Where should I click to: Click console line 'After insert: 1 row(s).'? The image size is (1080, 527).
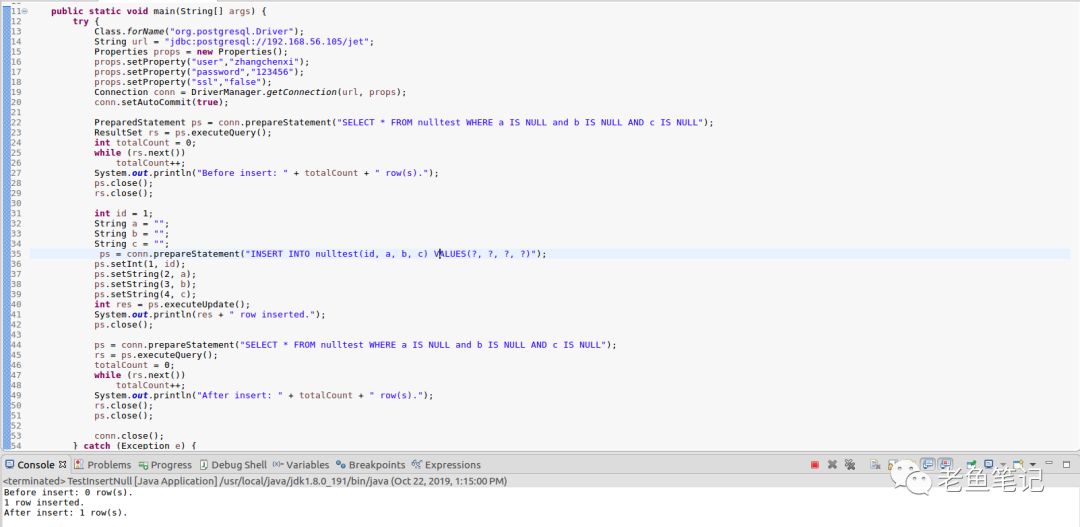click(65, 513)
